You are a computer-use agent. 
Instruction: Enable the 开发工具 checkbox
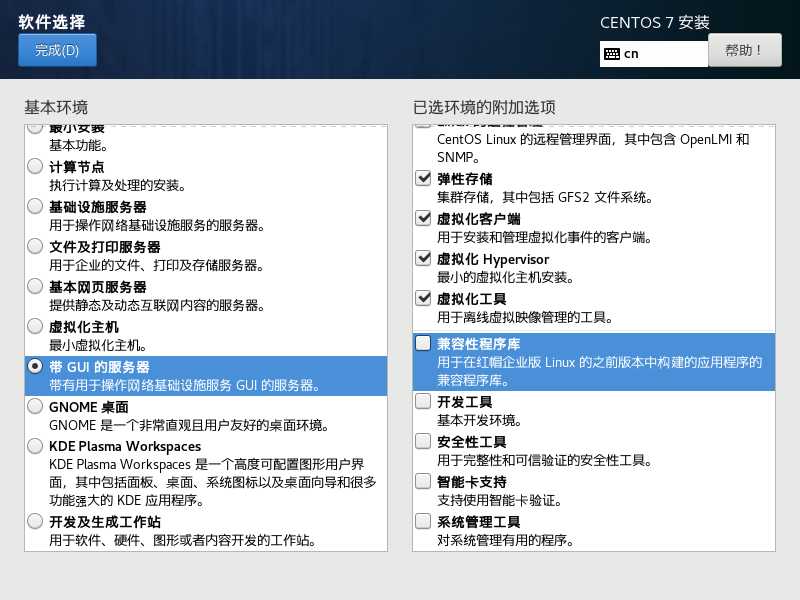click(423, 401)
